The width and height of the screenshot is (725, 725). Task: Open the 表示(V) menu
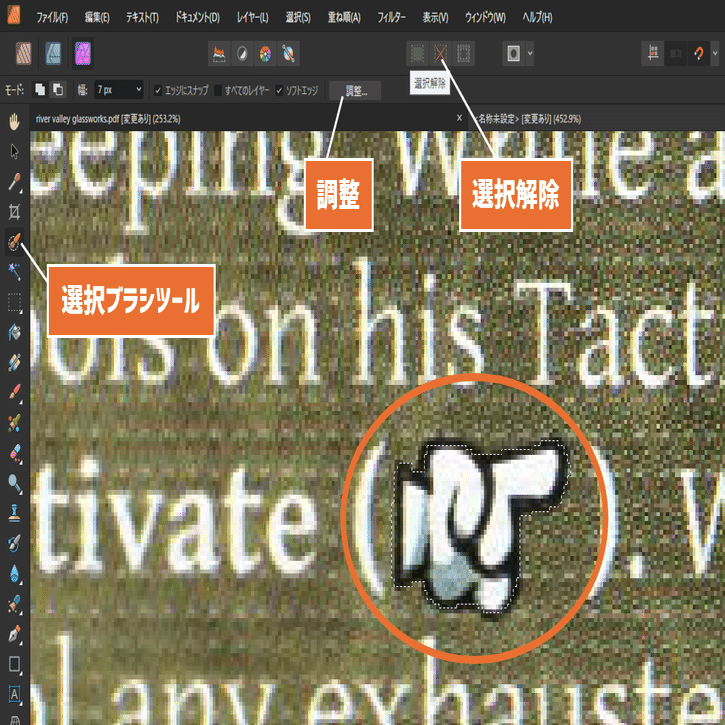[436, 18]
